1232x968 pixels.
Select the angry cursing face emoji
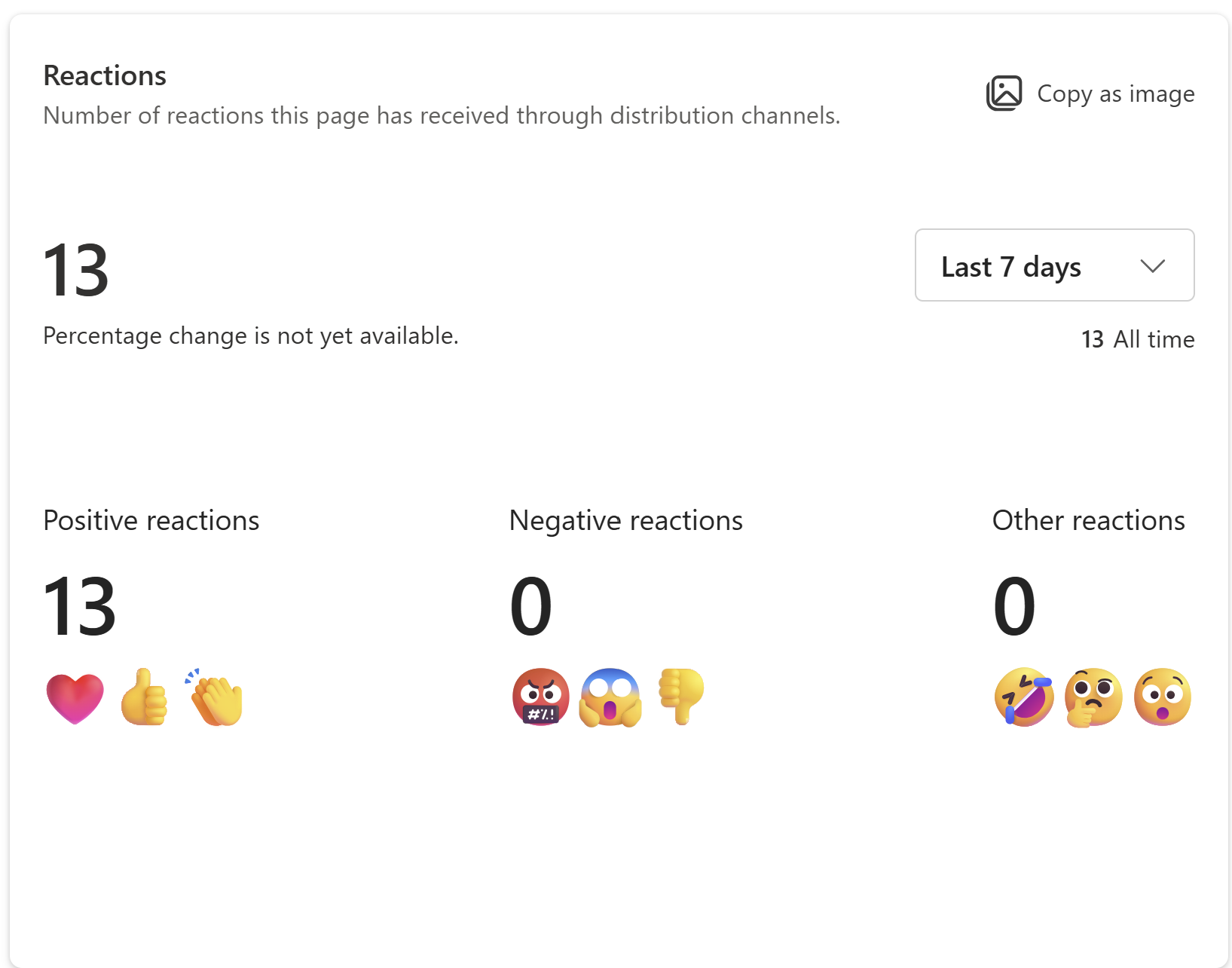click(x=540, y=698)
